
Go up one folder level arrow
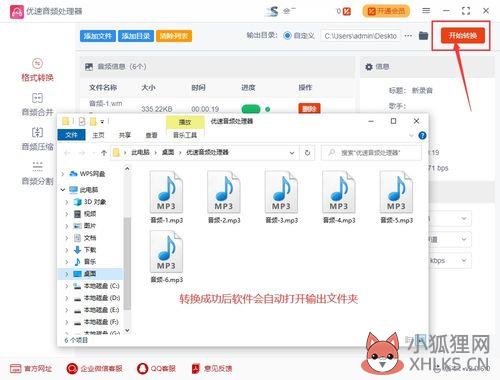(x=104, y=153)
